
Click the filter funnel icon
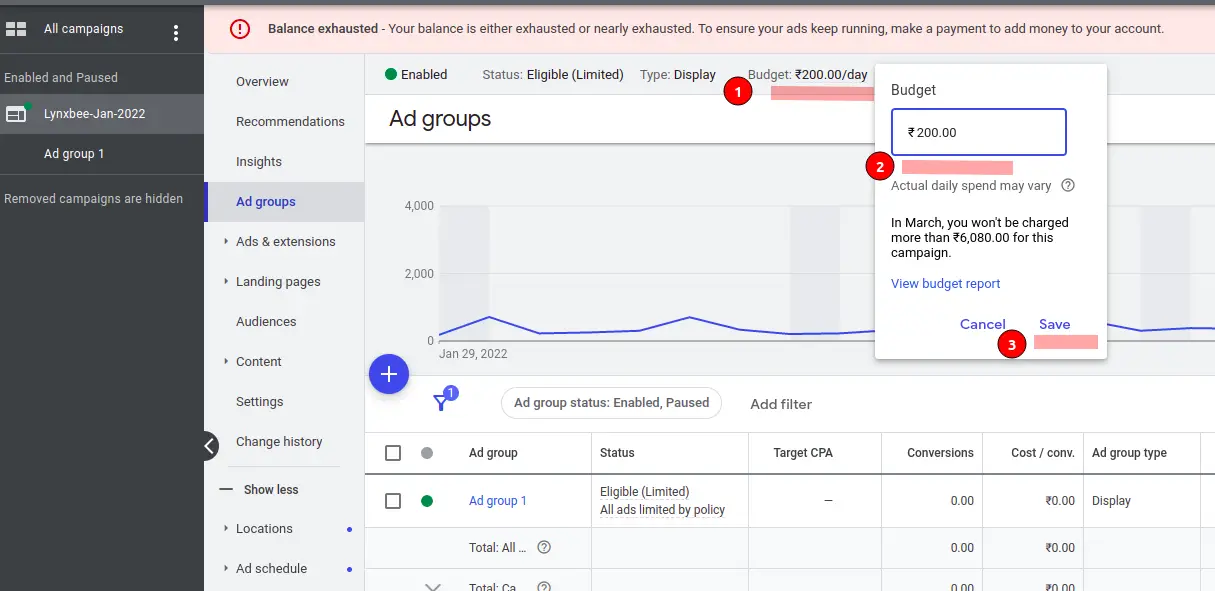440,403
